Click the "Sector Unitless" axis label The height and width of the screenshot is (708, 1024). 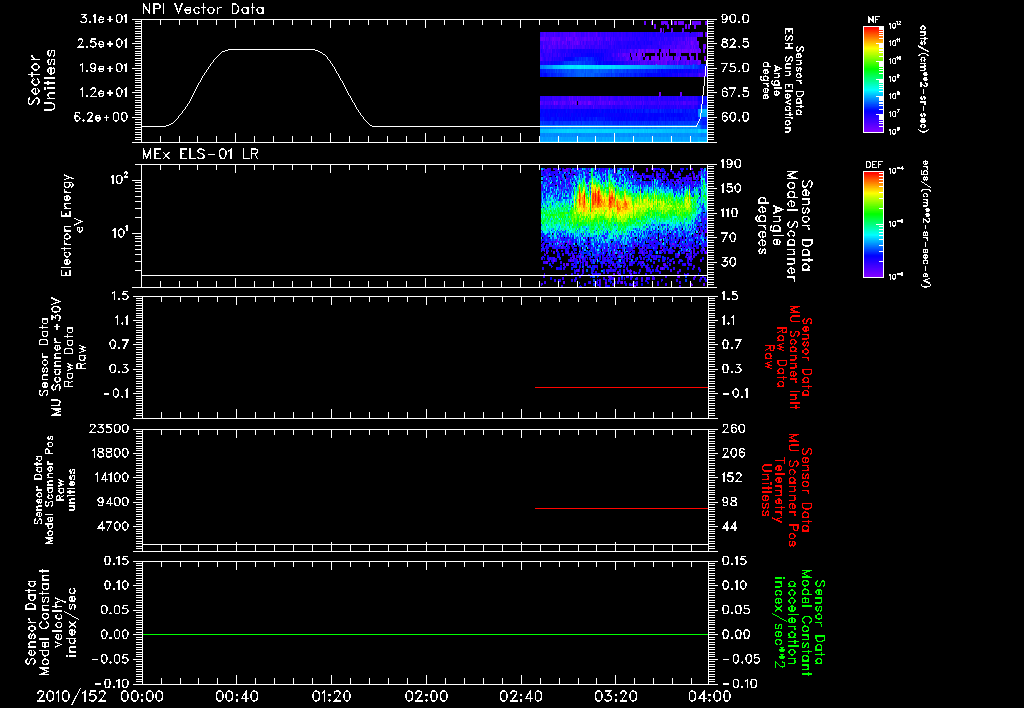42,80
